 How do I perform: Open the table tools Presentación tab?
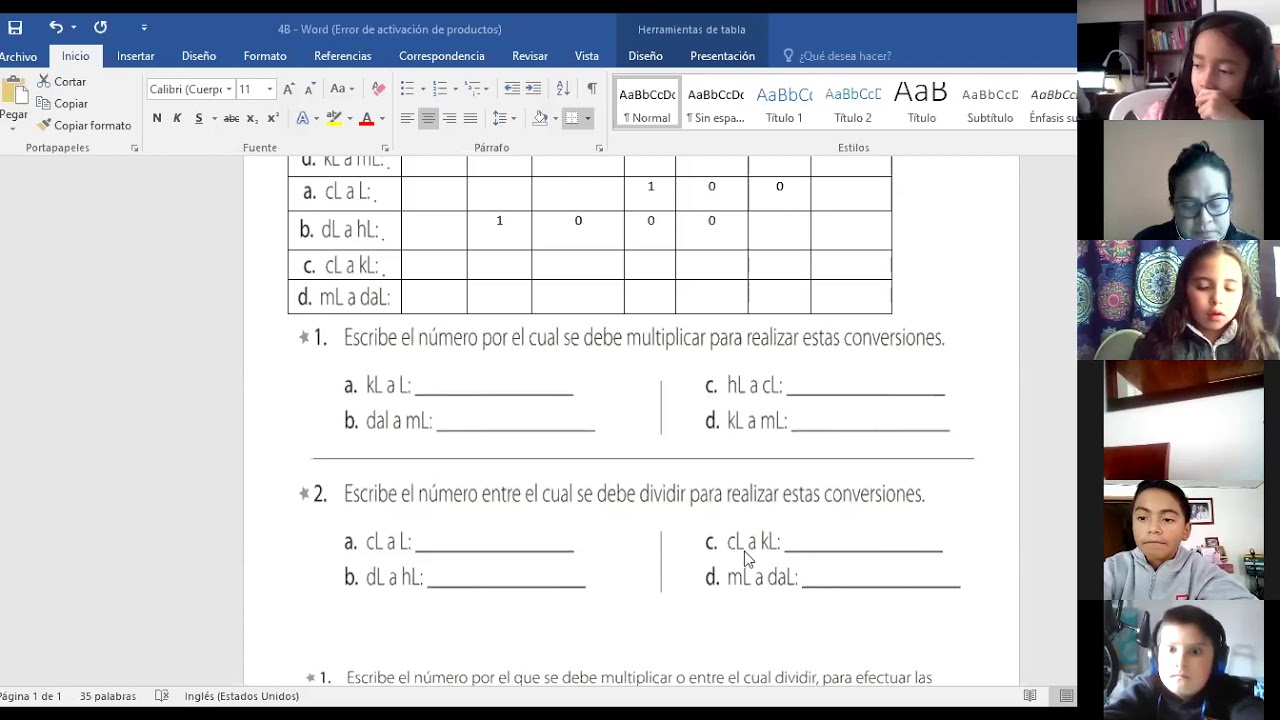[722, 57]
